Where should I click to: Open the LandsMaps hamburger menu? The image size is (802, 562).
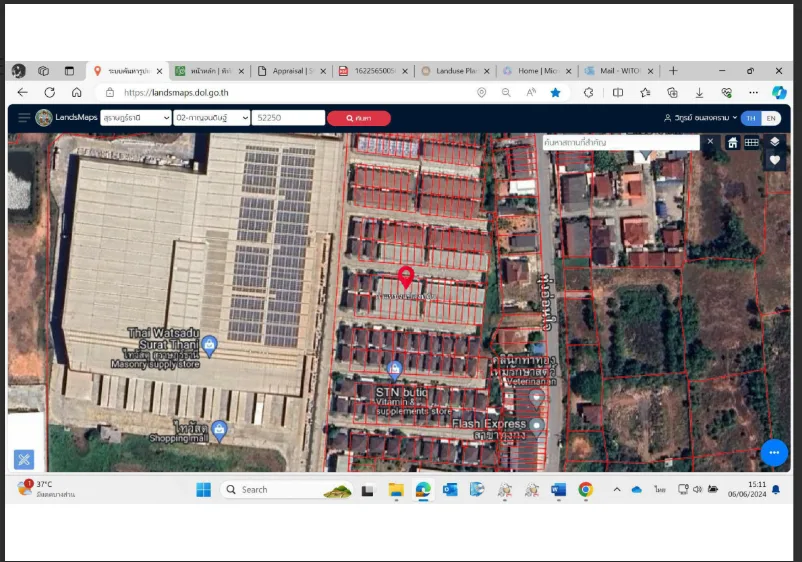pyautogui.click(x=24, y=118)
